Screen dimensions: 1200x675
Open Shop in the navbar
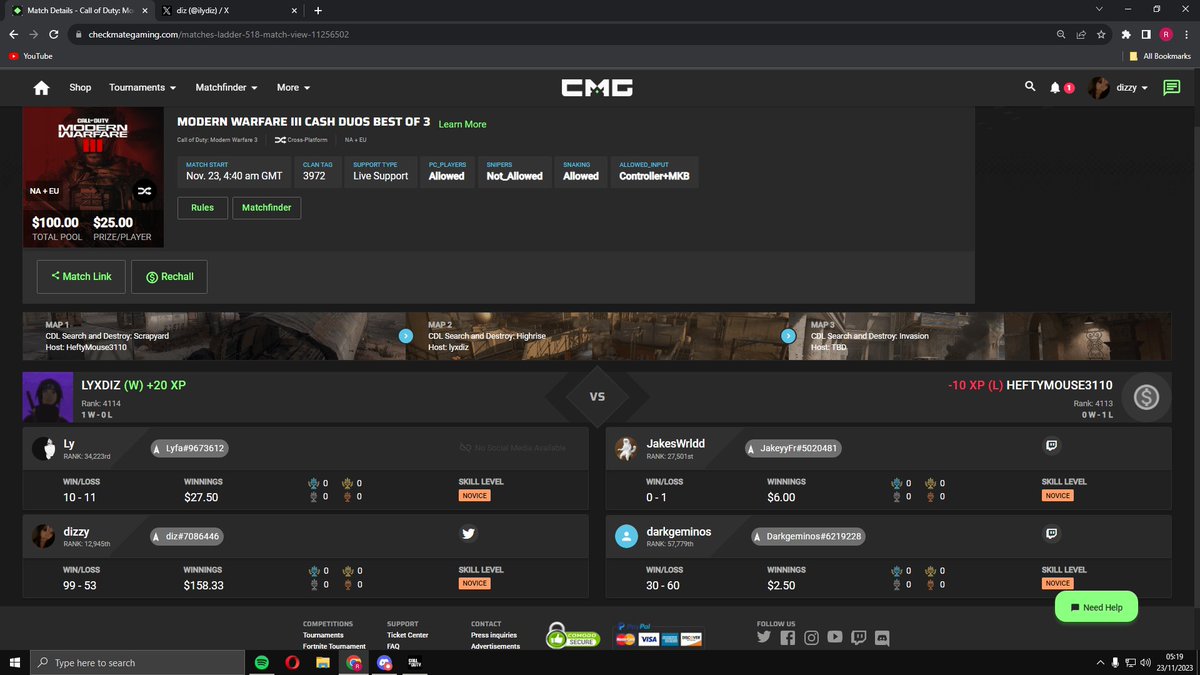[80, 88]
